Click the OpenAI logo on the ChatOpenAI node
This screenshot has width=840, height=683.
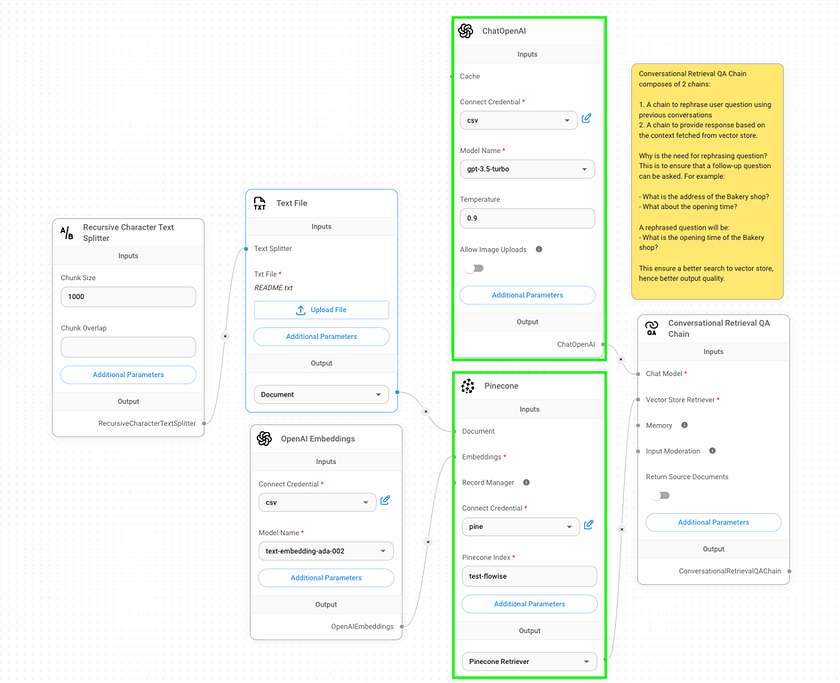tap(465, 30)
